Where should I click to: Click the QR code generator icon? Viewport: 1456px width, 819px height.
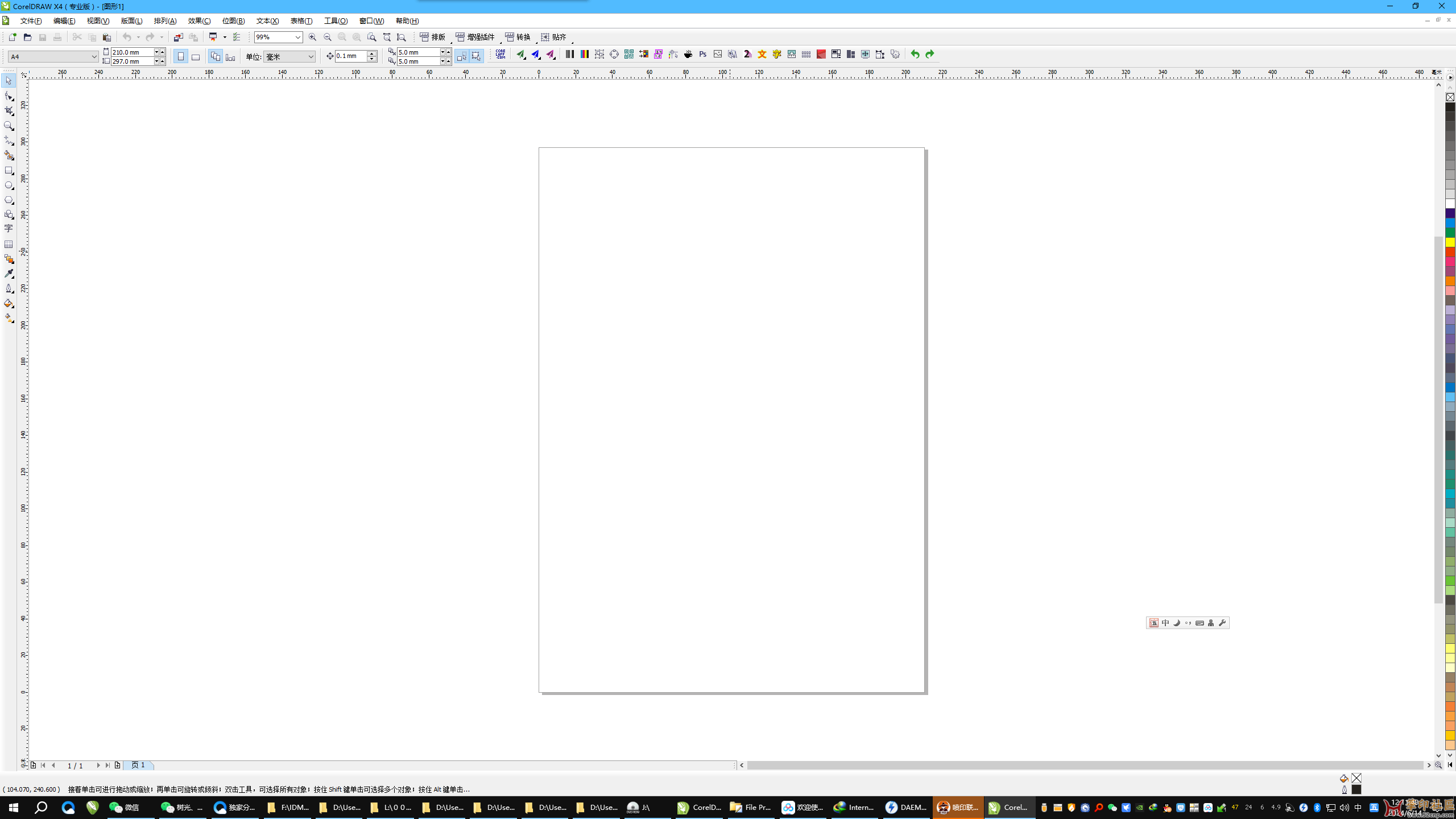coord(628,54)
